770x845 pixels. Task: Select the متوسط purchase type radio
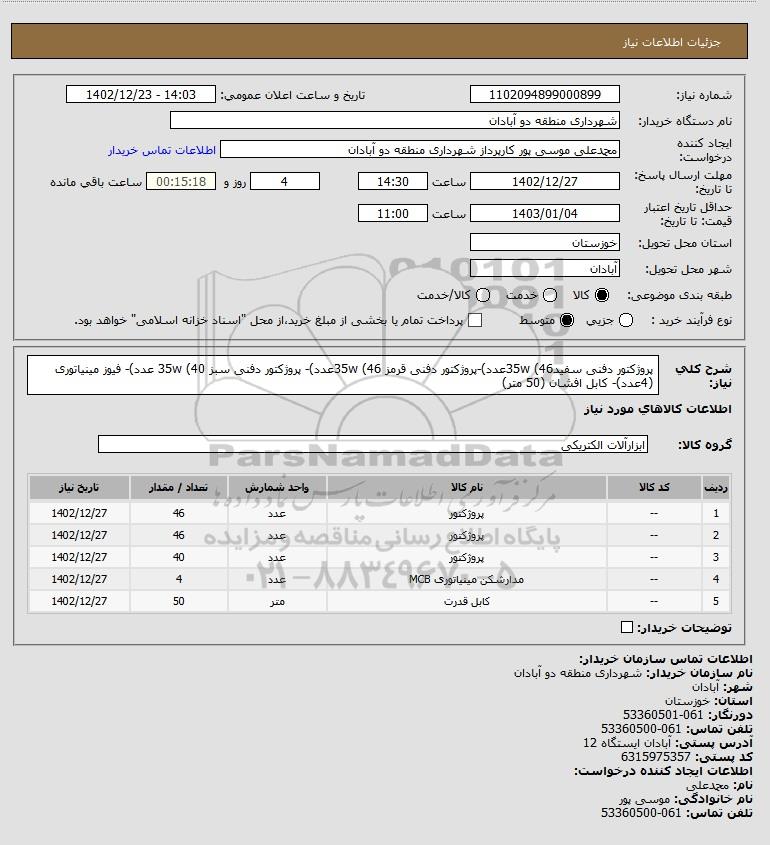(x=566, y=321)
